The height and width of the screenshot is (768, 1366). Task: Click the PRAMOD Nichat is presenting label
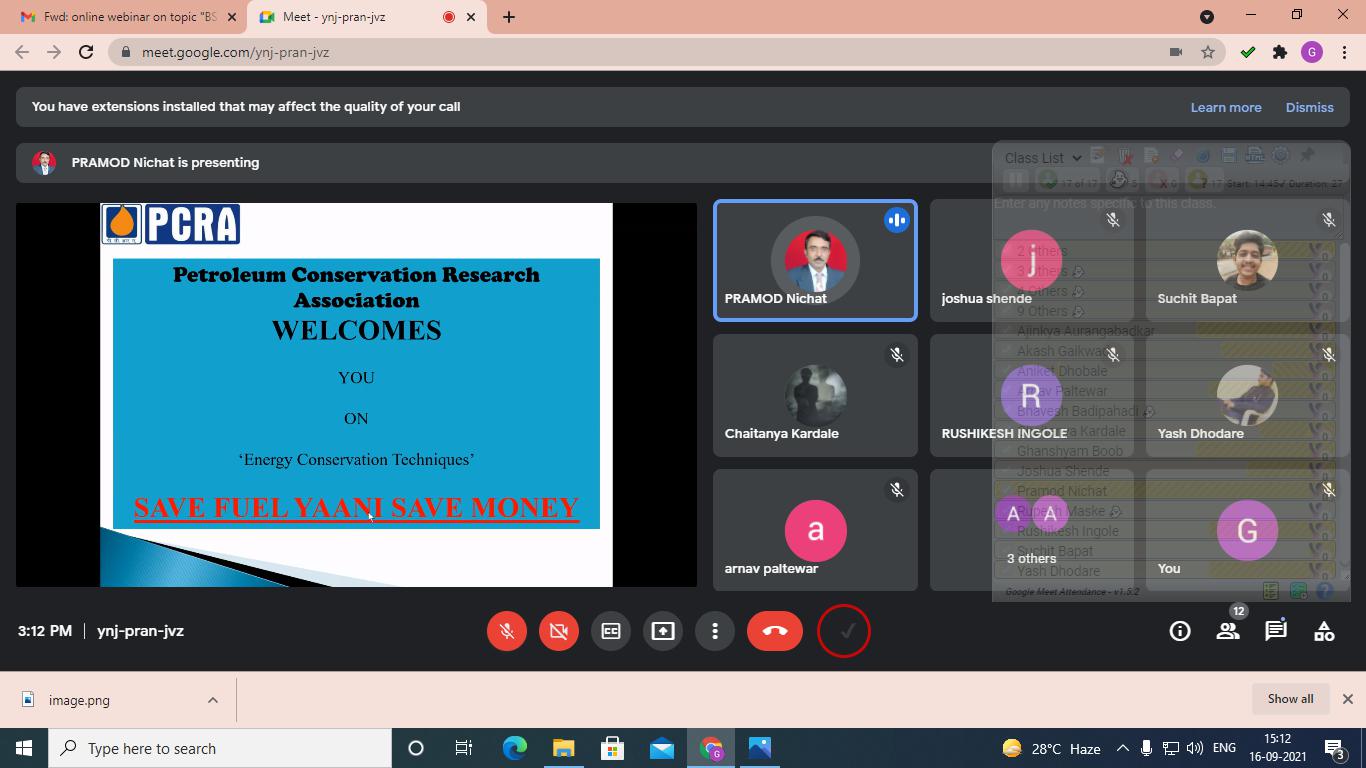point(165,162)
